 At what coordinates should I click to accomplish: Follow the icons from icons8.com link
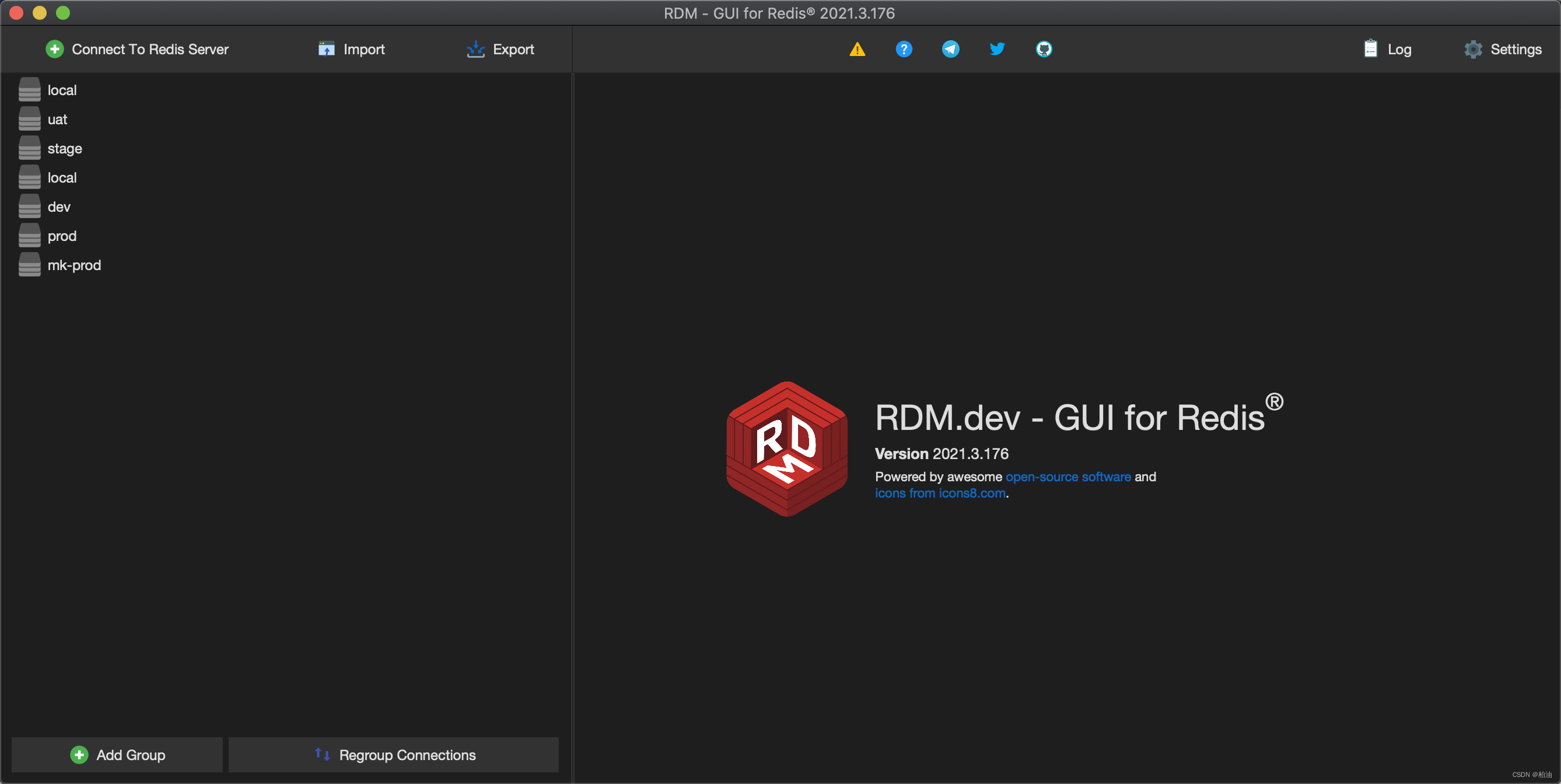coord(940,493)
